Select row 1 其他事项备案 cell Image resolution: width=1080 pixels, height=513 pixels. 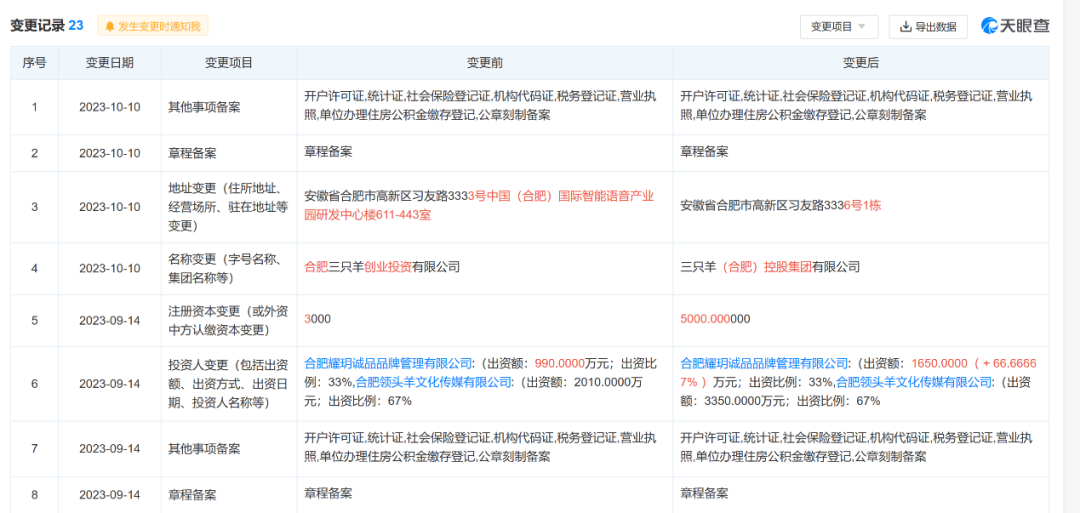tap(229, 107)
